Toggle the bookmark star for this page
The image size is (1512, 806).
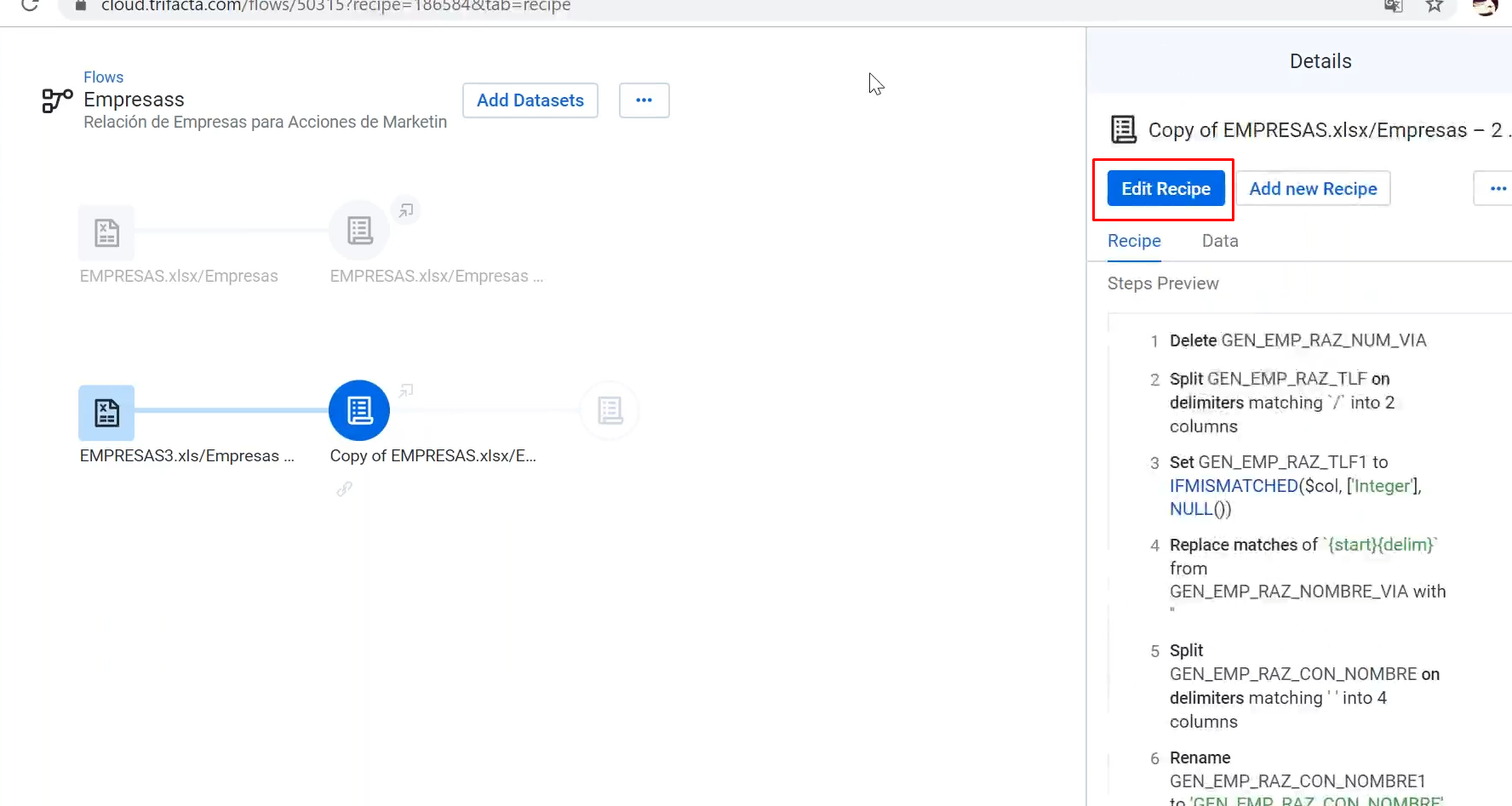[1434, 6]
